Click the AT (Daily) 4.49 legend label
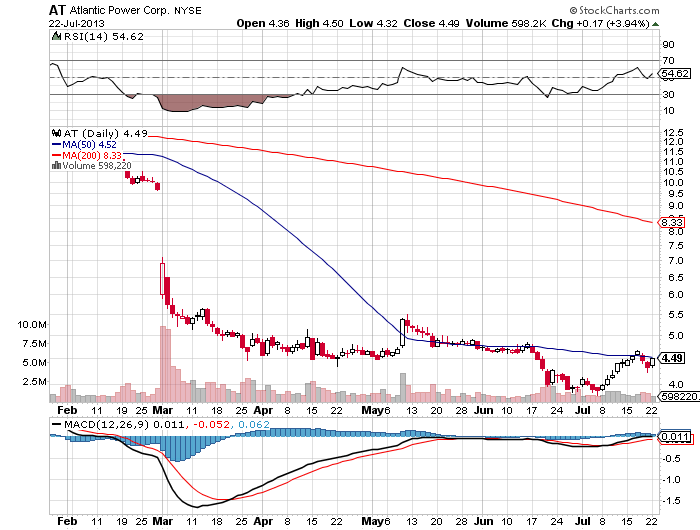Viewport: 700px width, 530px height. tap(105, 133)
